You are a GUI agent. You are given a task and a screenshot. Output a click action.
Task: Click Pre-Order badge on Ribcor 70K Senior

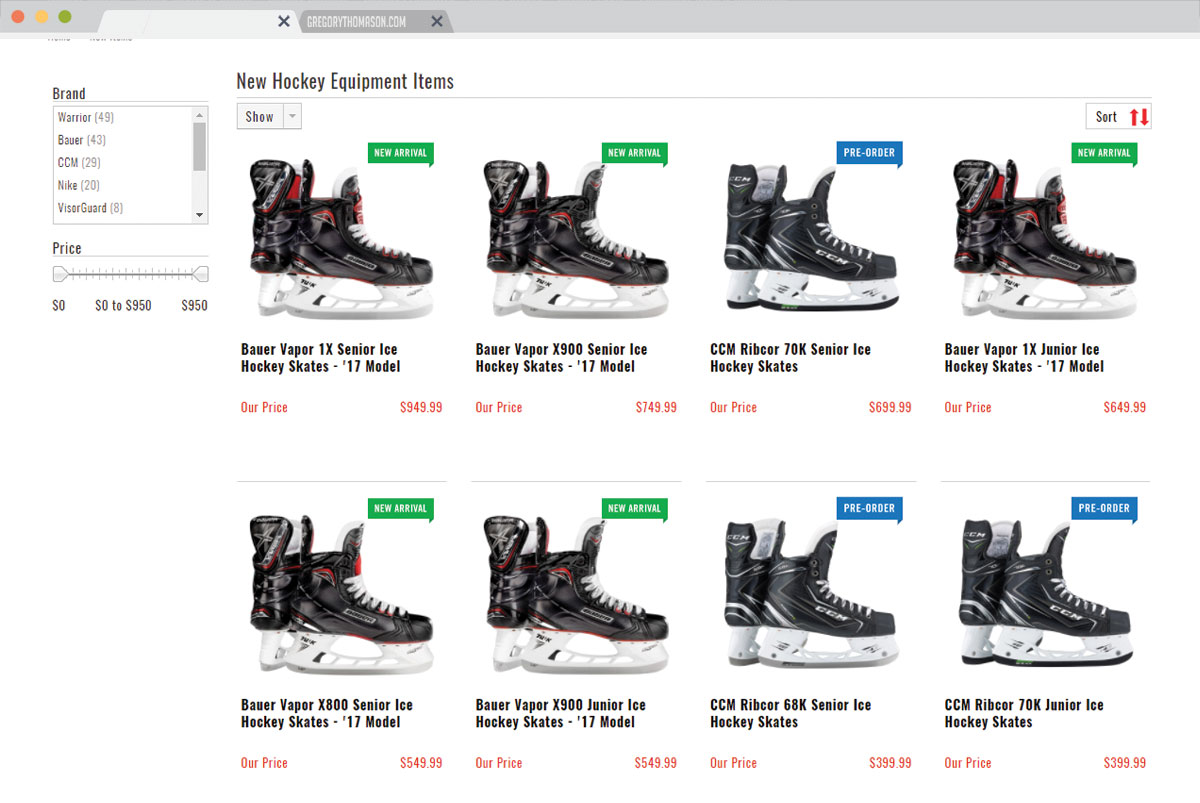[869, 153]
